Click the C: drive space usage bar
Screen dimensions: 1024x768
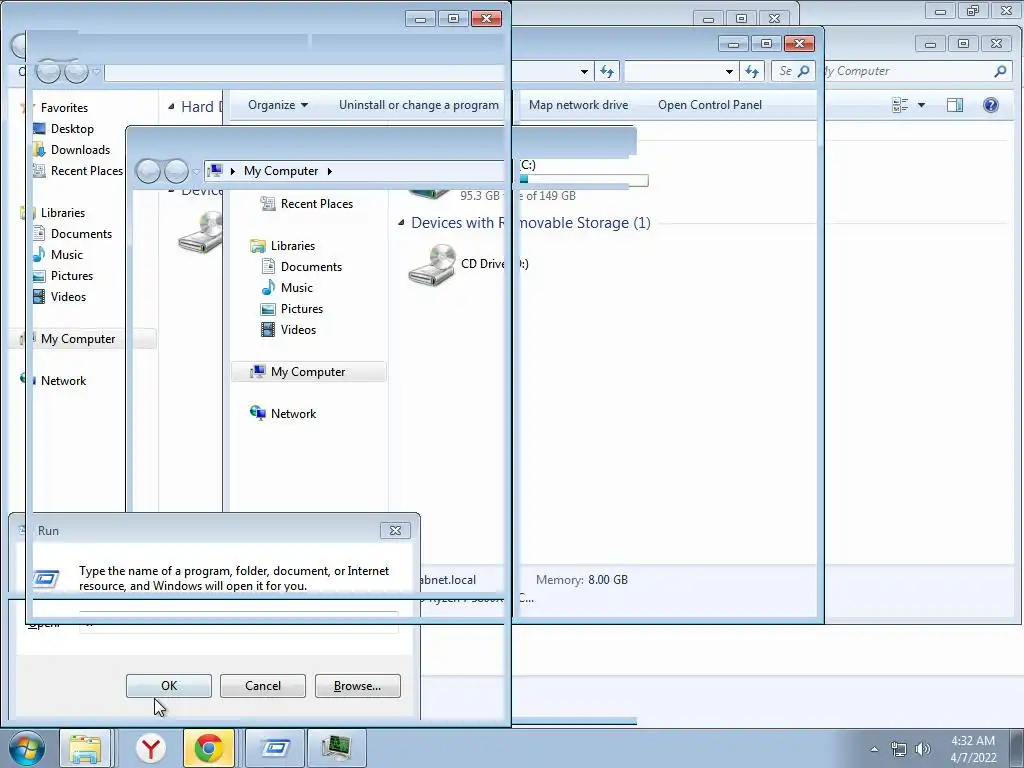coord(584,180)
